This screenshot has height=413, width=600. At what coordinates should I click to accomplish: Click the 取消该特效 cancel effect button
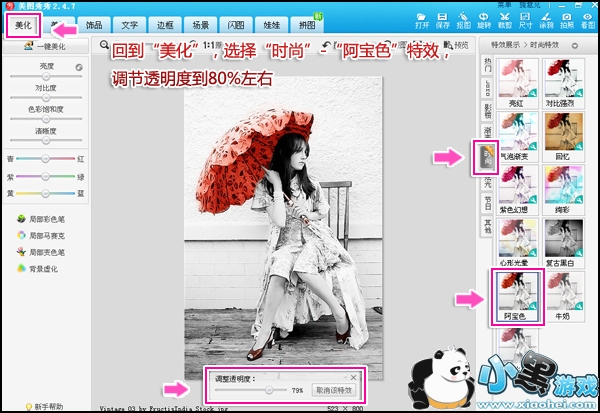coord(333,391)
